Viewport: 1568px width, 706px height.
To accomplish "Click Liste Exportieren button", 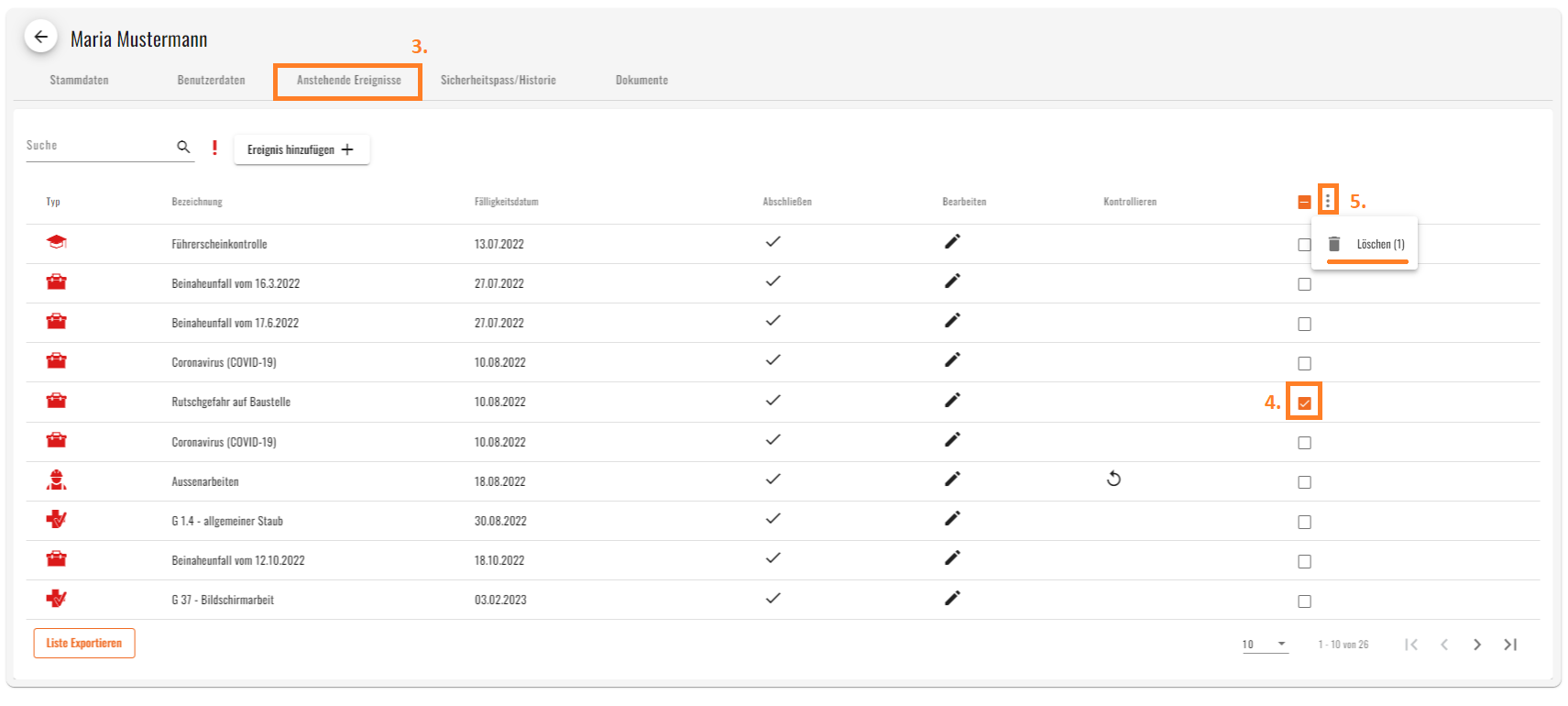I will (84, 644).
